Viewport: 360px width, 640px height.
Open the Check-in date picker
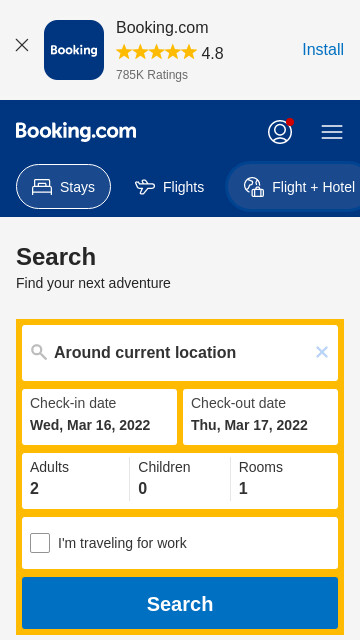click(x=100, y=417)
